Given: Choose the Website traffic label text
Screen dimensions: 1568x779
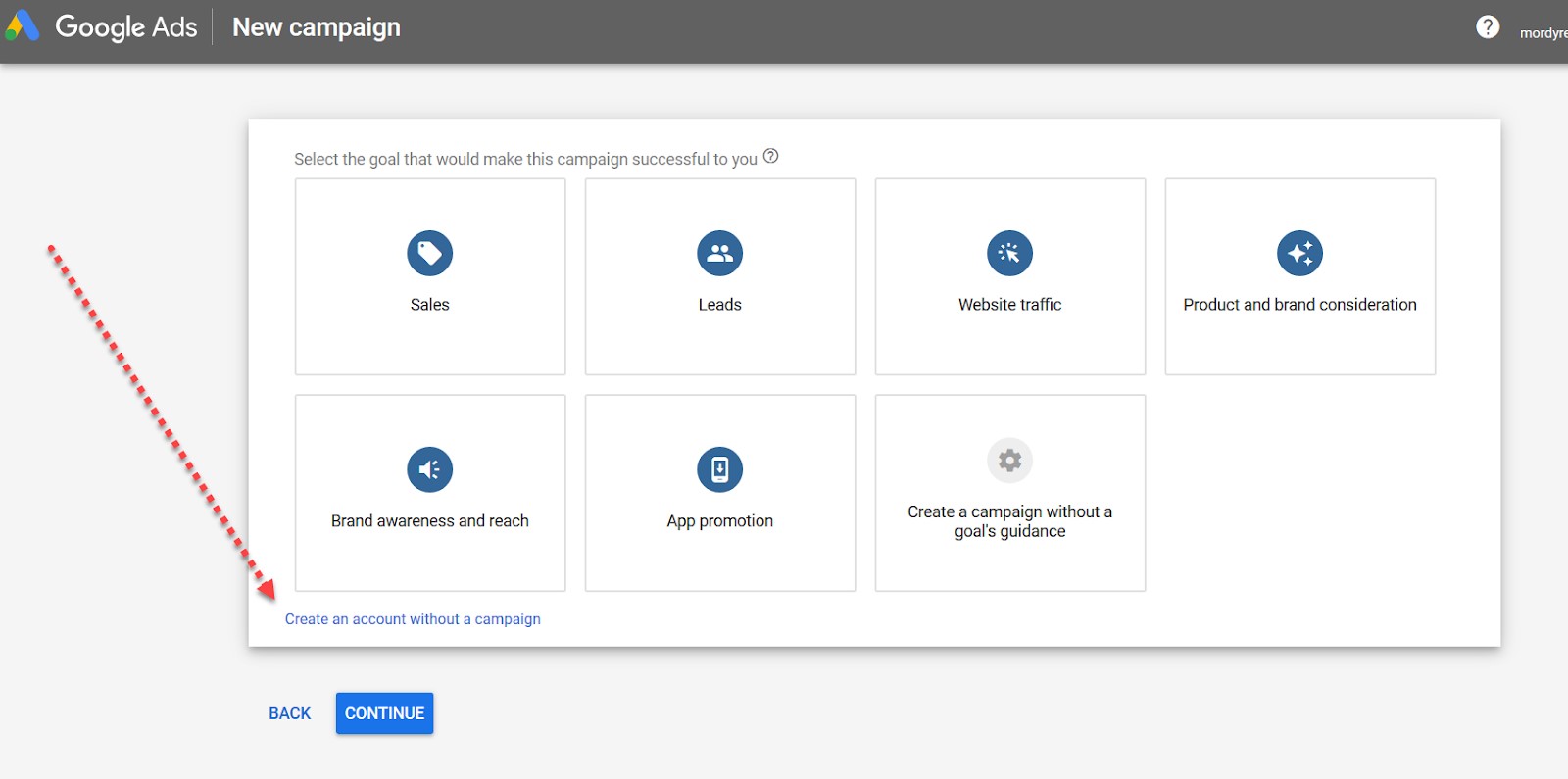Looking at the screenshot, I should click(1009, 305).
